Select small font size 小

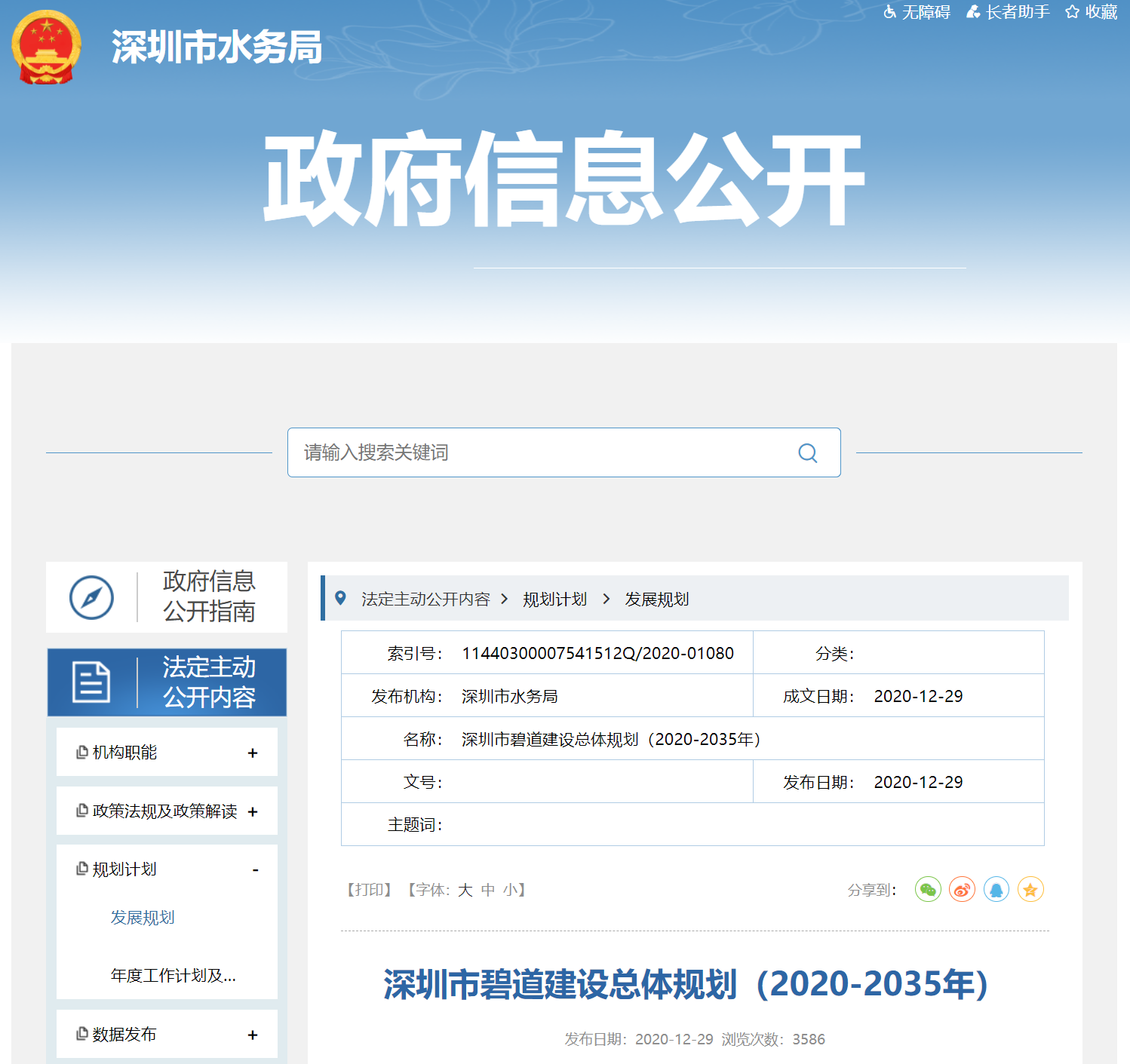(510, 890)
